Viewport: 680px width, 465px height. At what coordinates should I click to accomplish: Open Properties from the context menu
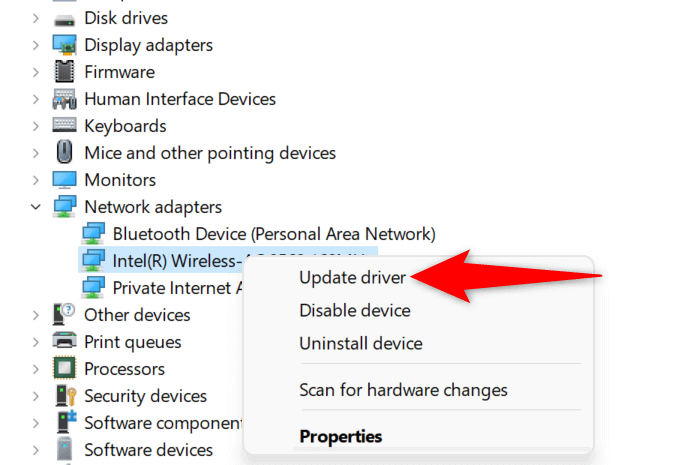point(340,436)
